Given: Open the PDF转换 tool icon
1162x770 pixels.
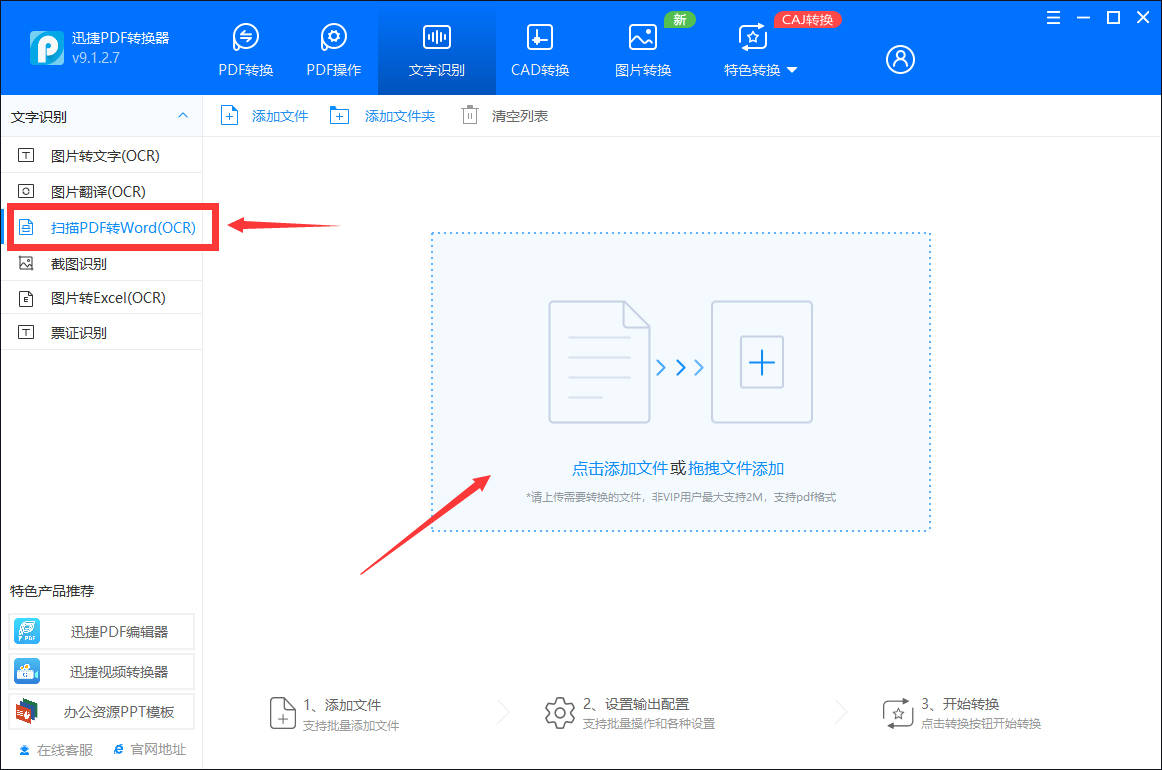Looking at the screenshot, I should coord(245,38).
